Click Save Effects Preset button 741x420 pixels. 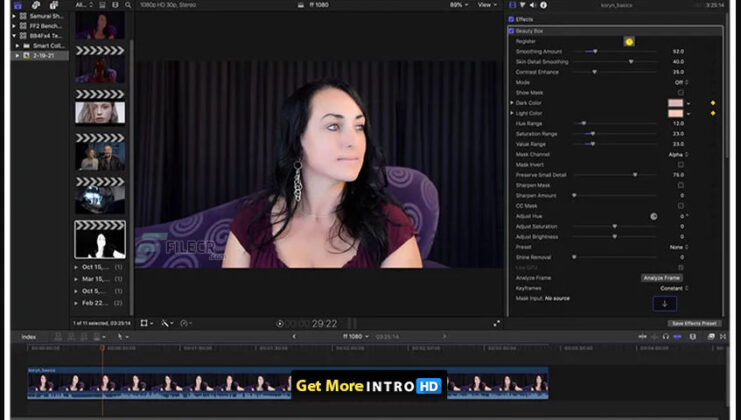pos(693,323)
